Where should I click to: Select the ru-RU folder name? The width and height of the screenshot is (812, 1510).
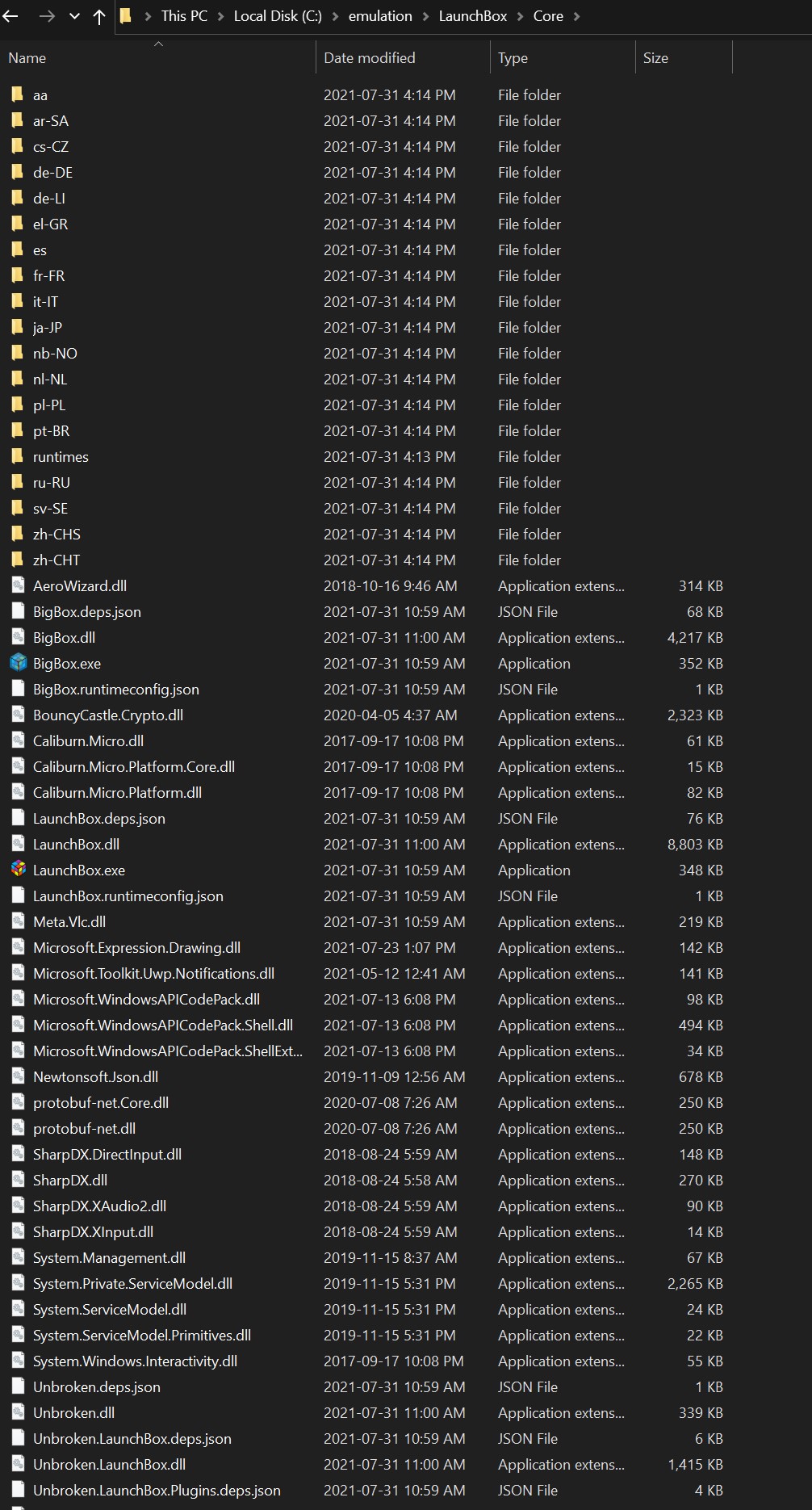52,483
